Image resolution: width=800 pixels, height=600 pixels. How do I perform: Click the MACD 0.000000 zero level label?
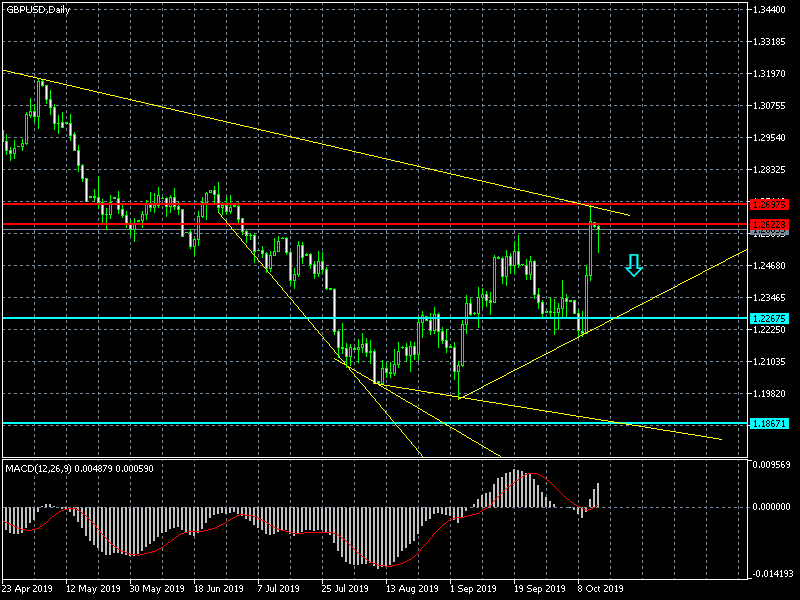pos(772,506)
